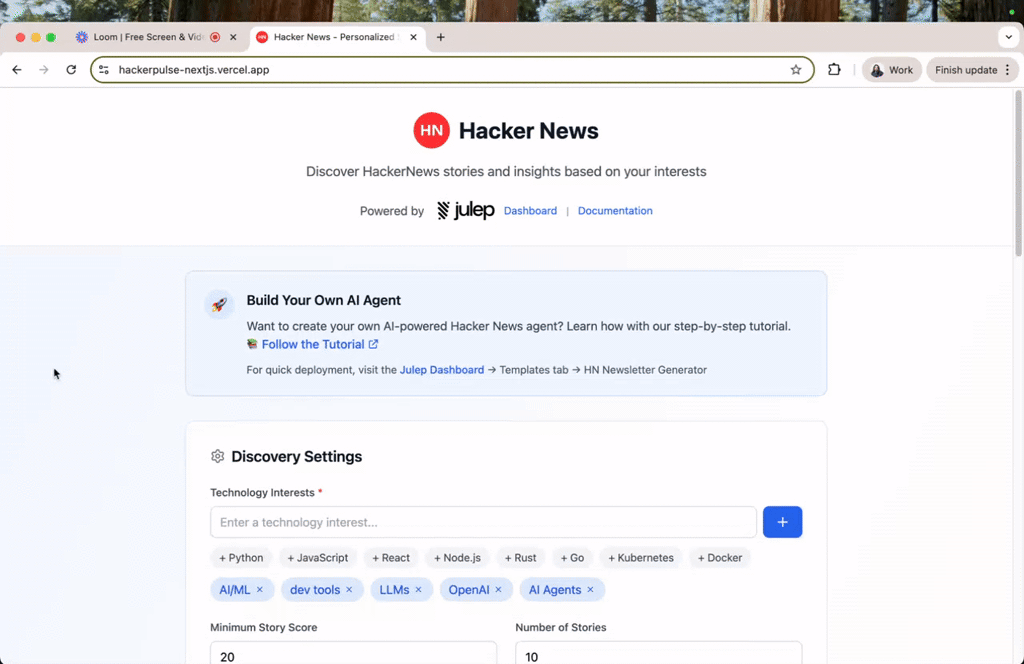Click the Number of Stories field

point(658,653)
